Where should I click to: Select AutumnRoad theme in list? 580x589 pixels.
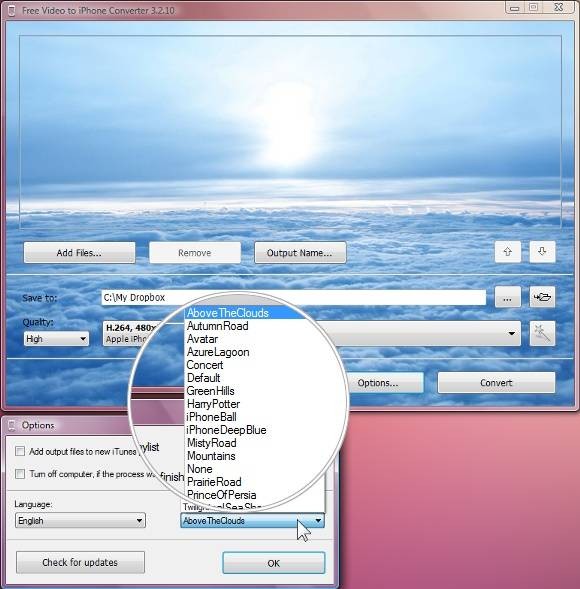(x=218, y=326)
